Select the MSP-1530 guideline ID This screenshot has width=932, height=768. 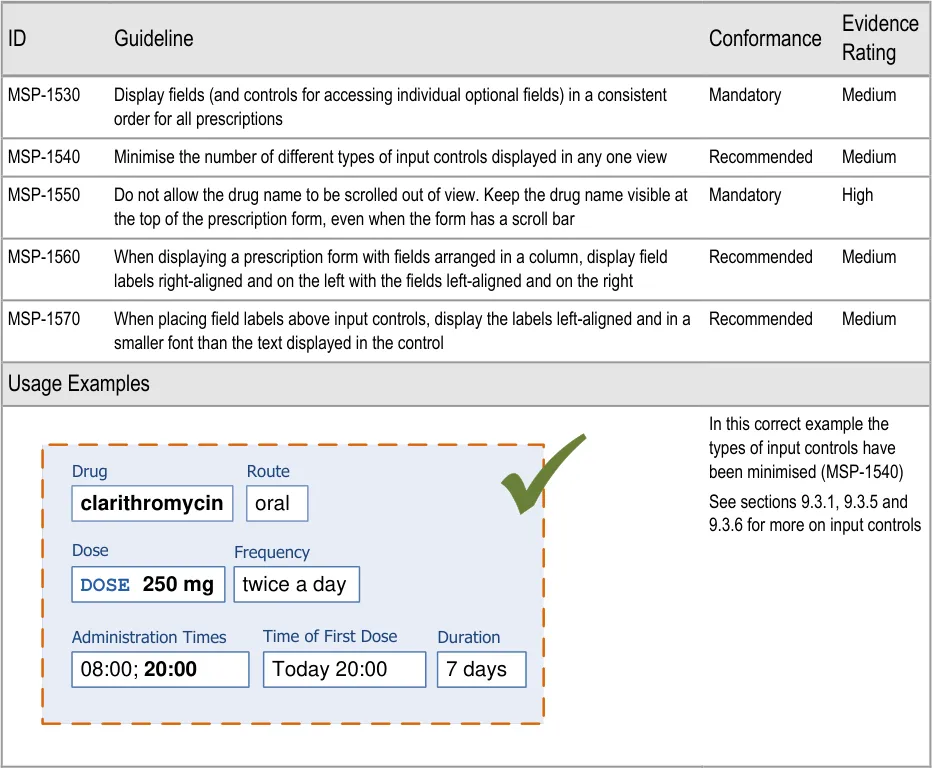[x=44, y=95]
